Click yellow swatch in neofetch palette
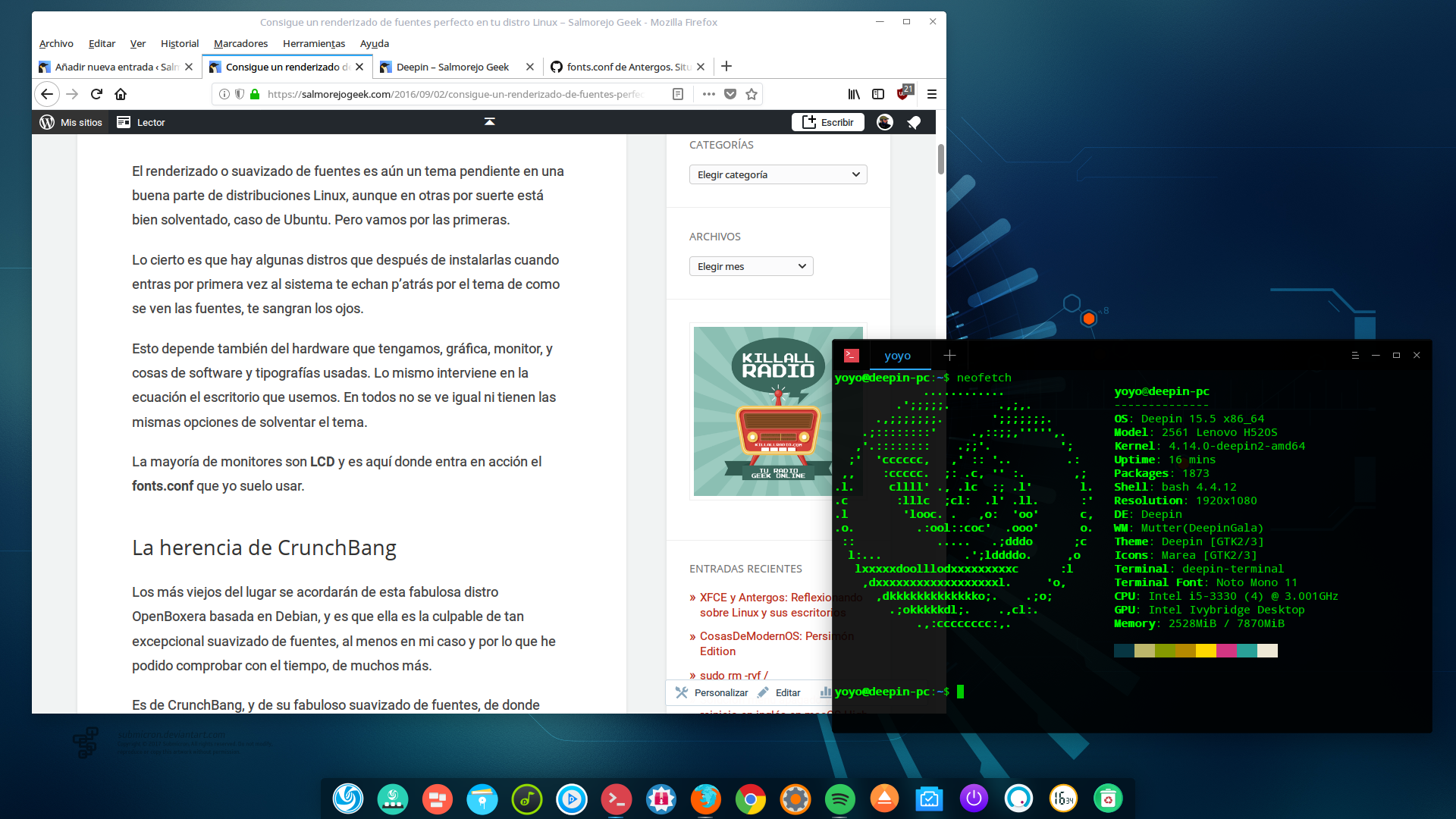 click(x=1206, y=651)
